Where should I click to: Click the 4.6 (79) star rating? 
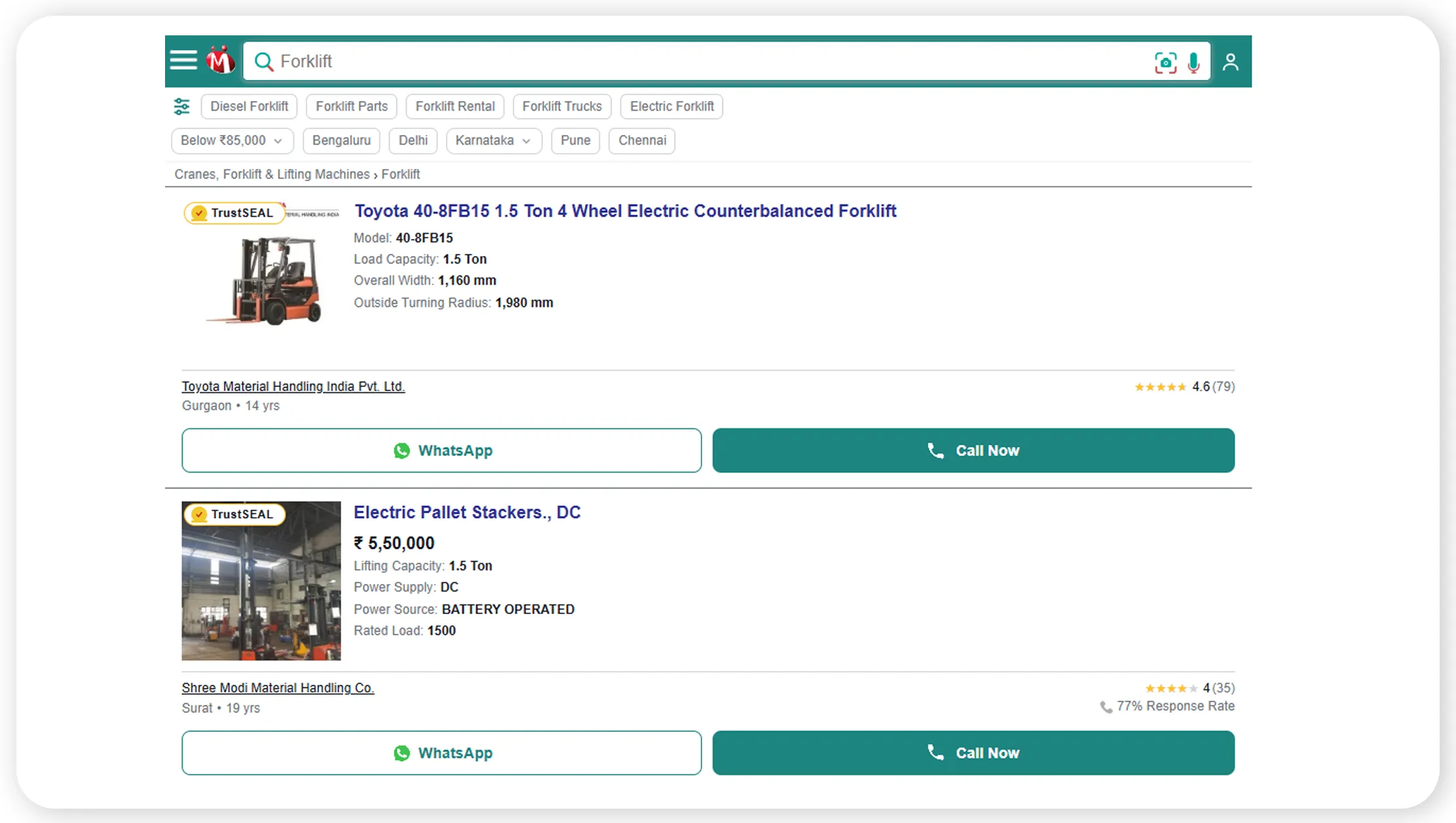coord(1184,387)
